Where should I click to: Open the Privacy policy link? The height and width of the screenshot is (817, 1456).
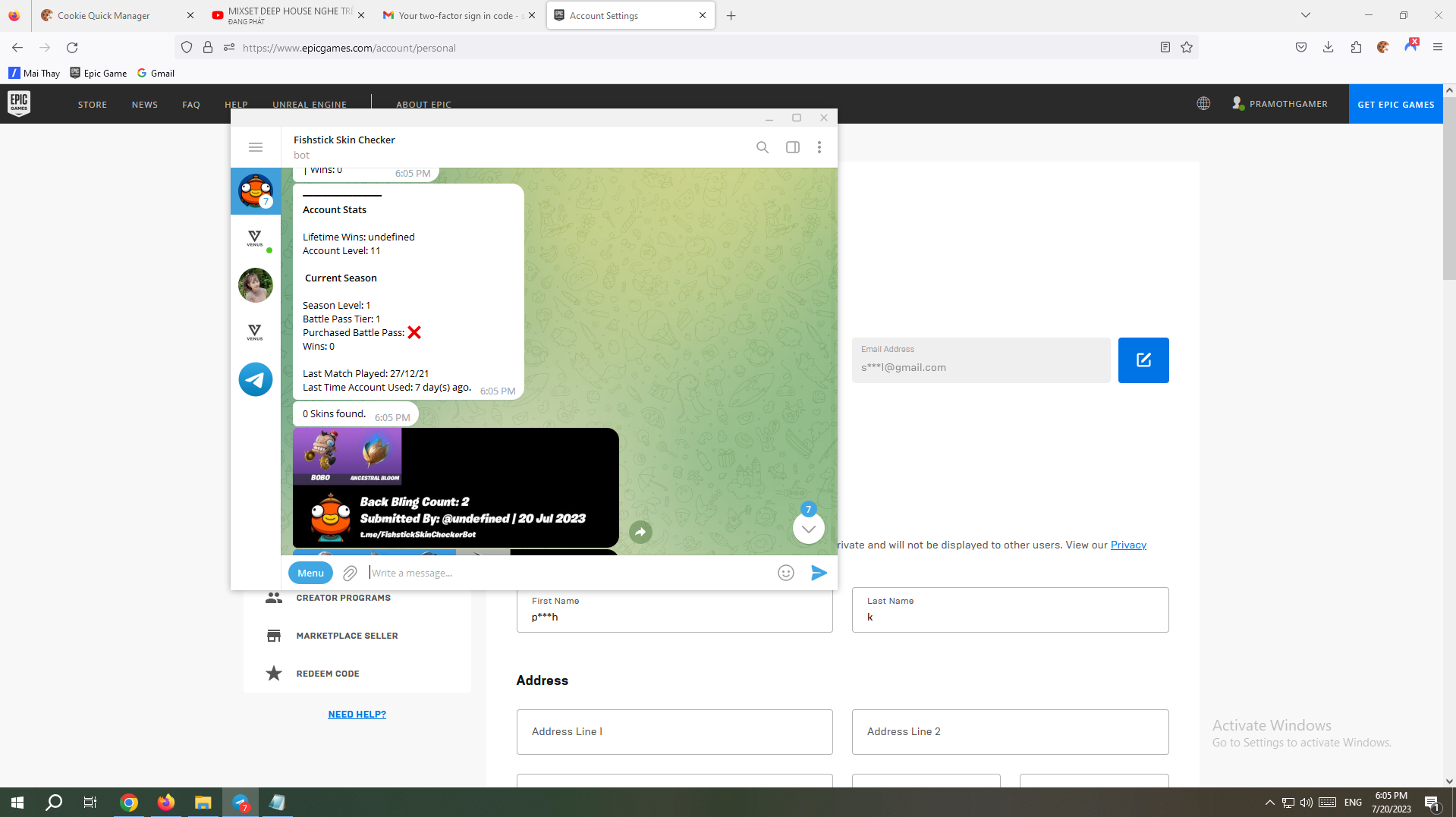(1128, 545)
